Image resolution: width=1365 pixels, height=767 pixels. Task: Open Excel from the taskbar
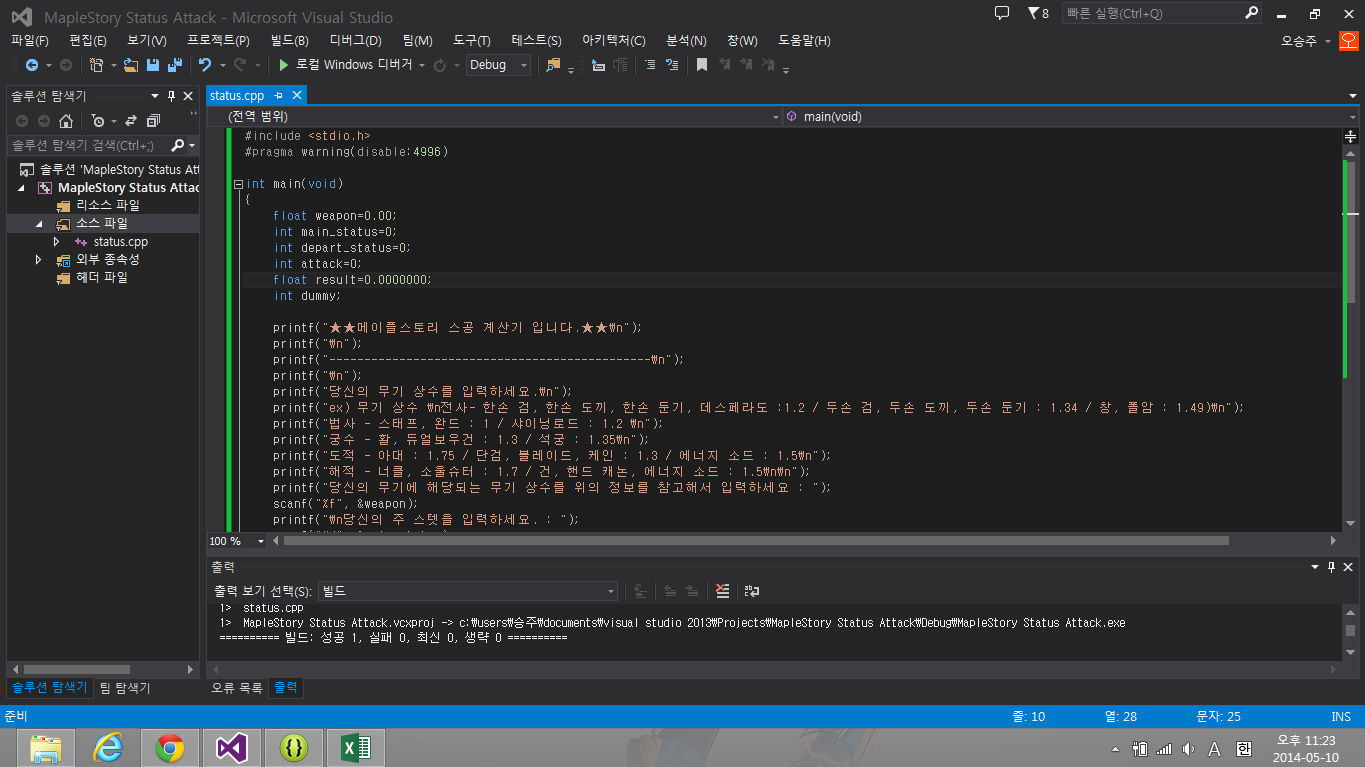click(356, 748)
